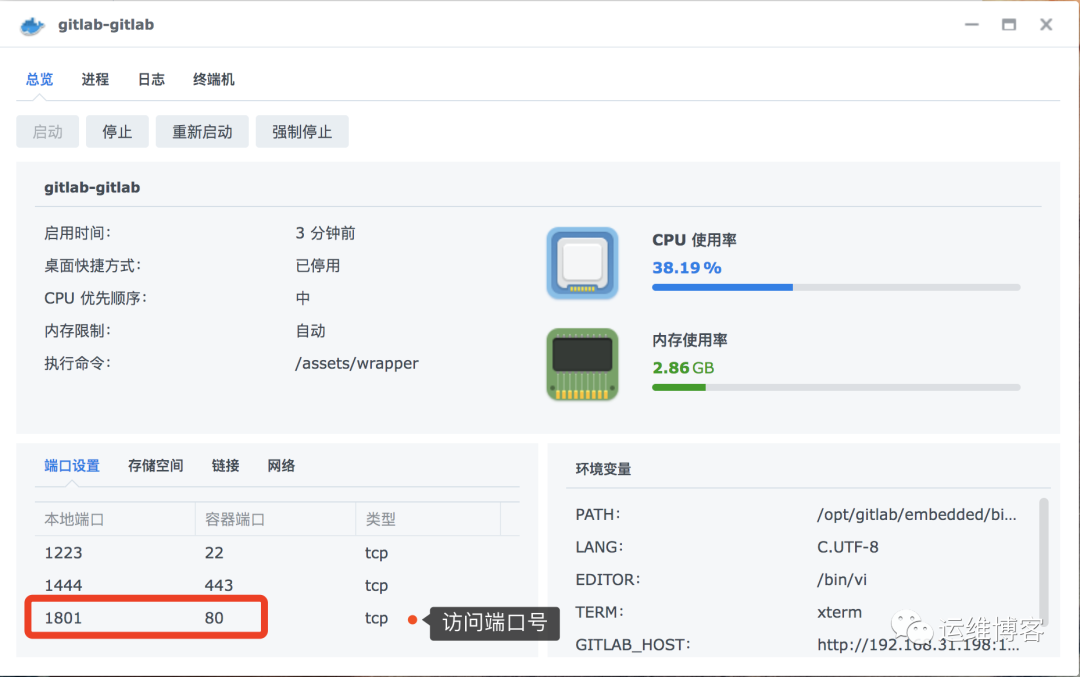
Task: Select local port 1801 cell
Action: (x=63, y=618)
